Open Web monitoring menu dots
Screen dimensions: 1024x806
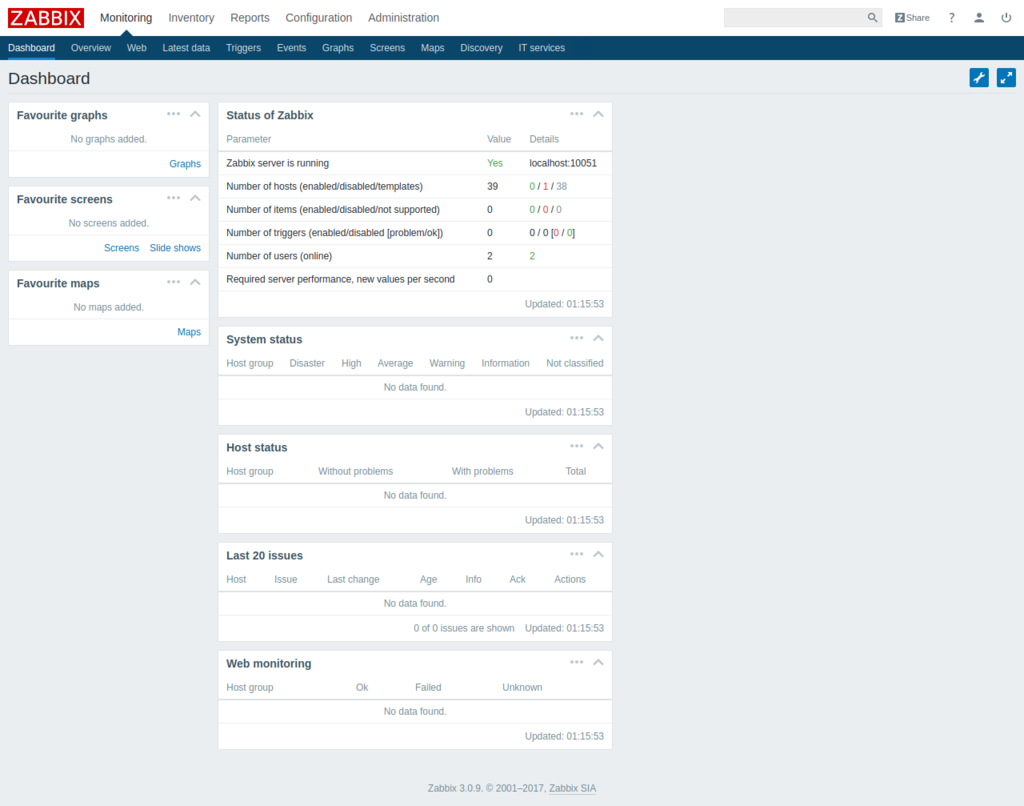pos(576,662)
